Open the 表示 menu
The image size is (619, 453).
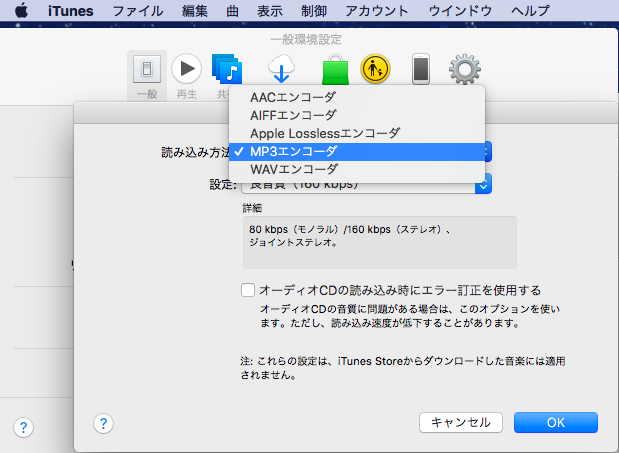[x=270, y=11]
